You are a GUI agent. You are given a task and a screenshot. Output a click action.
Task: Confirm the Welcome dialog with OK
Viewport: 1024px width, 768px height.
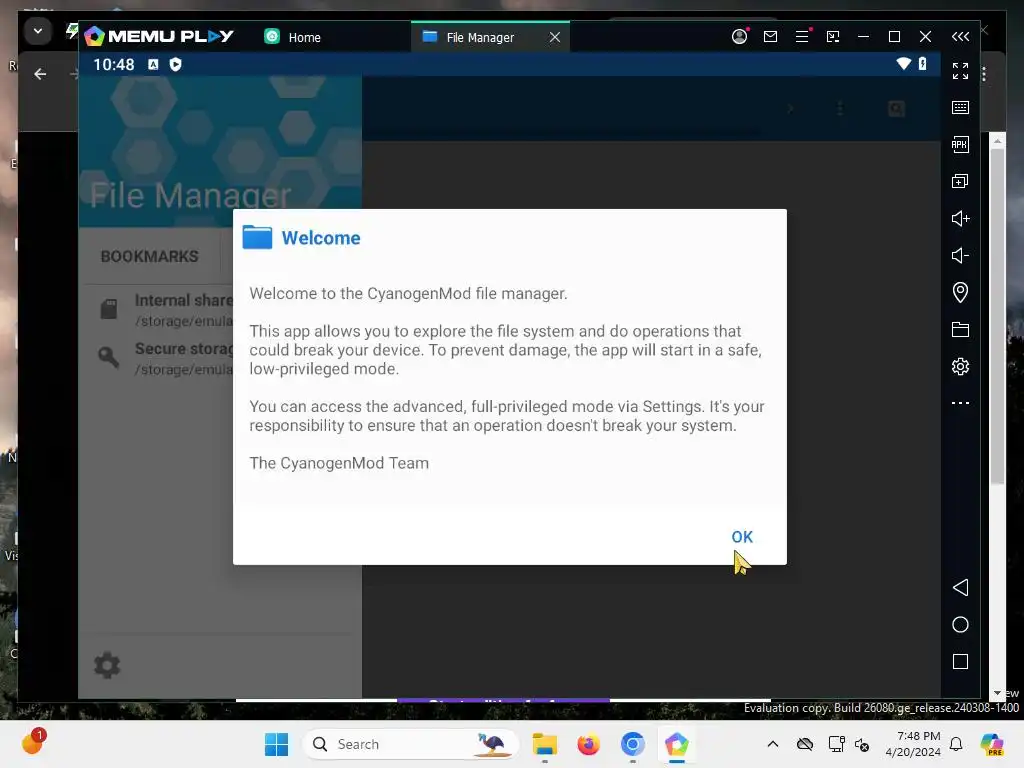(x=742, y=537)
